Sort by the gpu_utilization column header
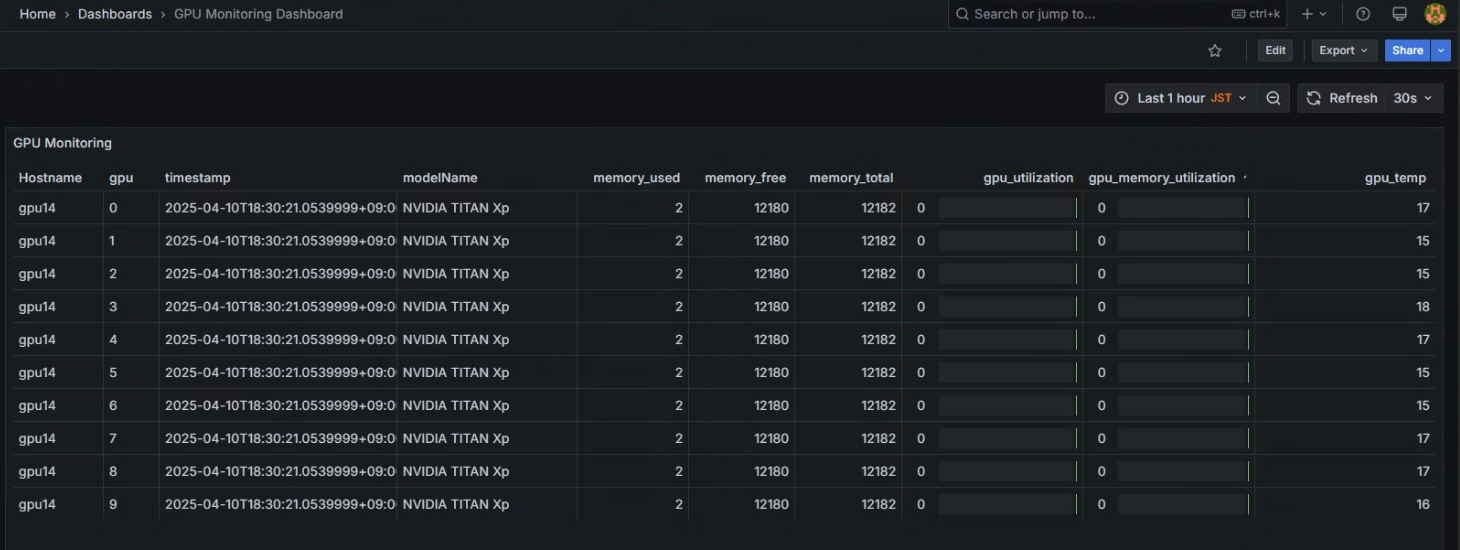 1028,178
